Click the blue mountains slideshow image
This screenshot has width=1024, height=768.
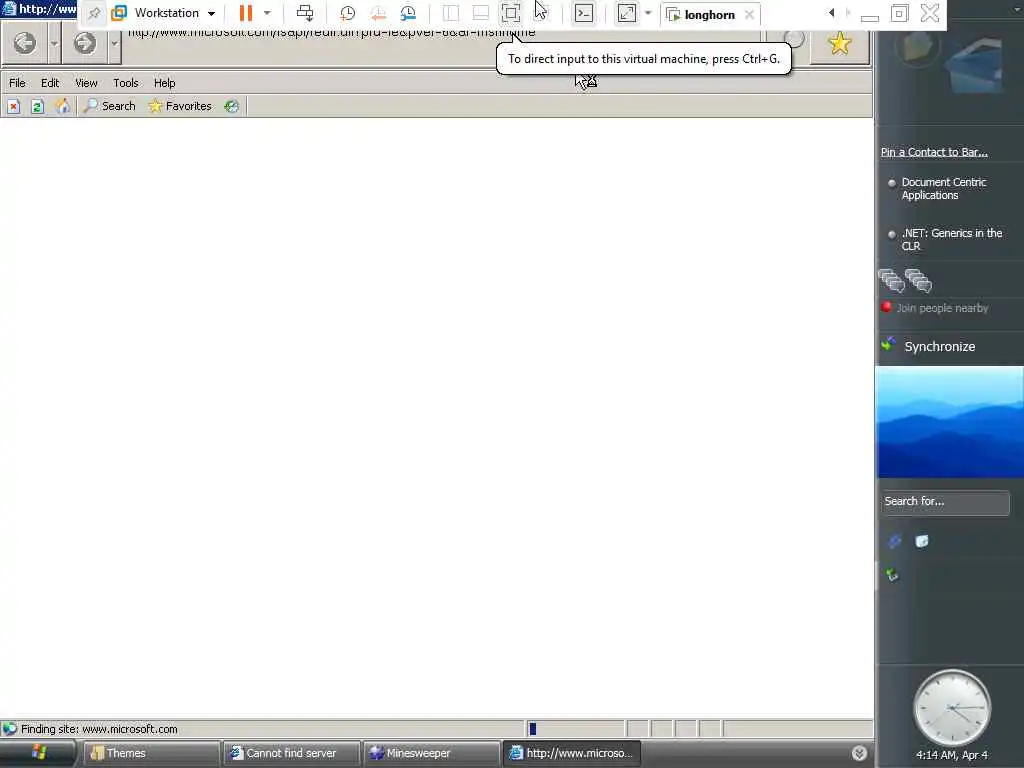(x=949, y=422)
